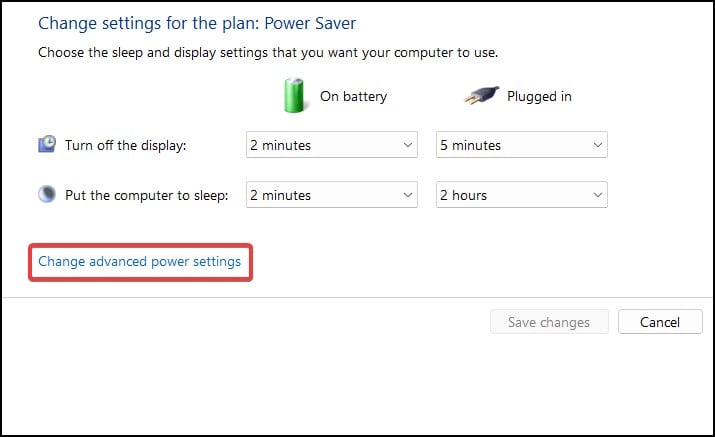The image size is (715, 437).
Task: Cancel the plan settings changes
Action: tap(660, 322)
